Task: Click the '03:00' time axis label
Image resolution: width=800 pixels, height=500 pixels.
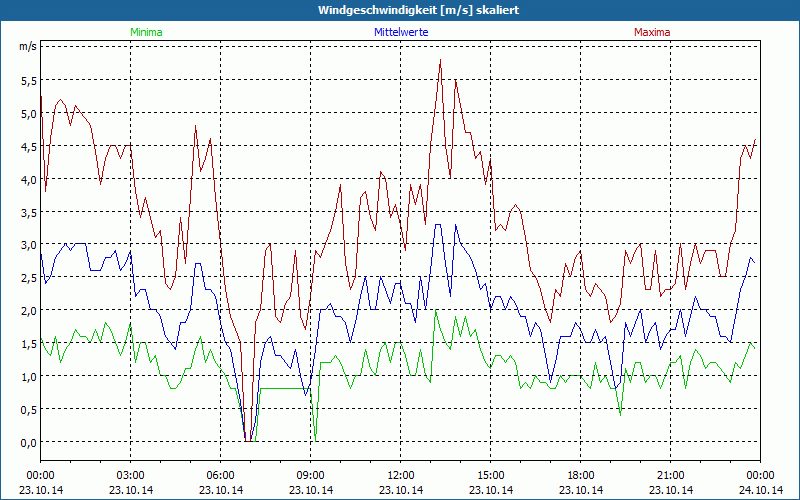Action: point(131,476)
